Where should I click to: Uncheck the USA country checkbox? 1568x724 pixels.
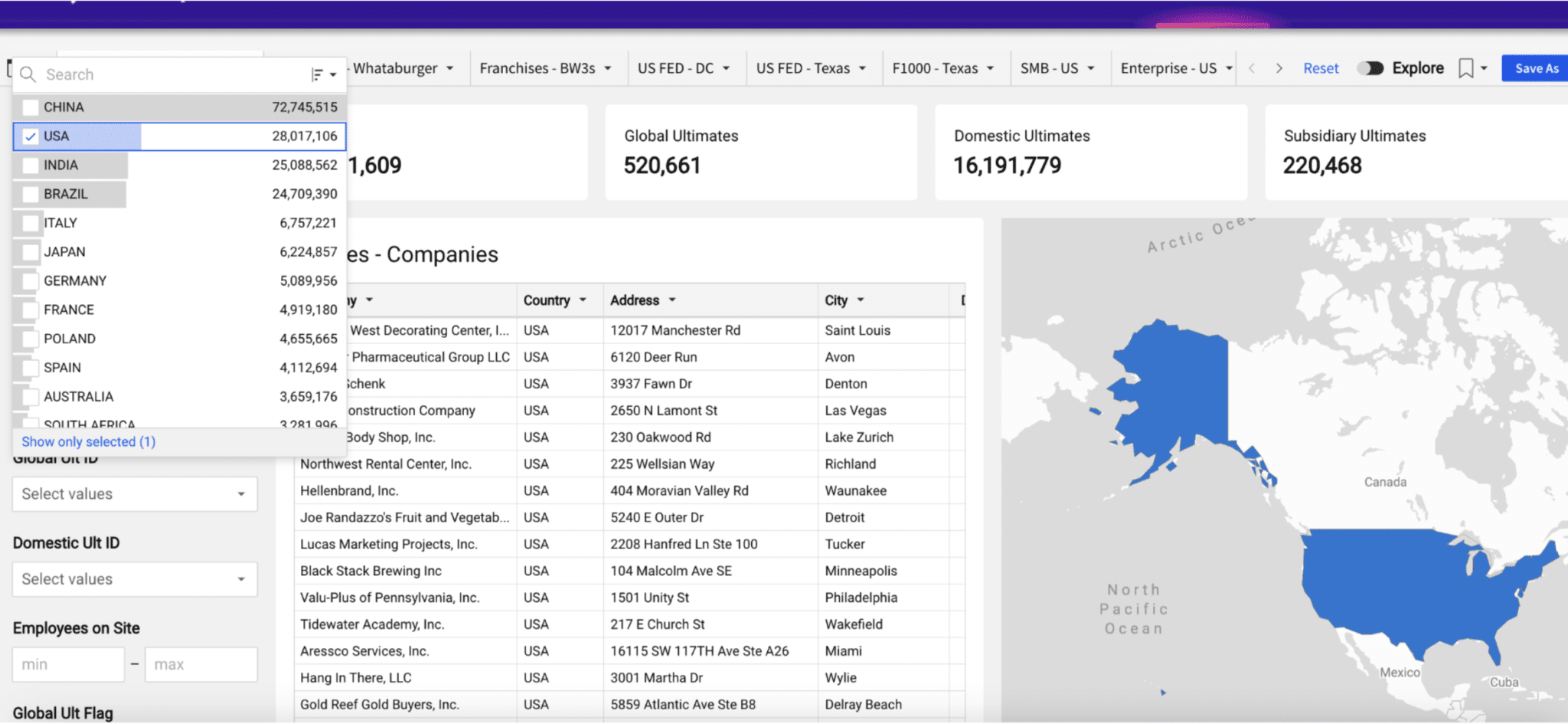[31, 136]
